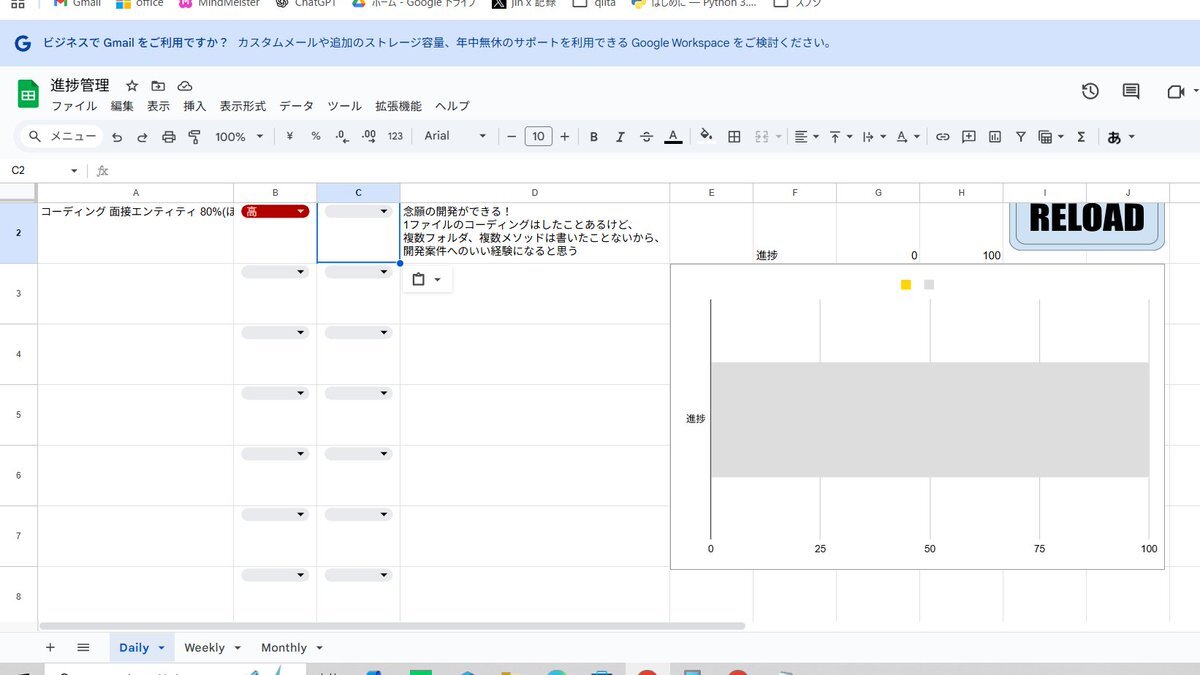Image resolution: width=1200 pixels, height=675 pixels.
Task: Click the insert chart icon
Action: [994, 137]
